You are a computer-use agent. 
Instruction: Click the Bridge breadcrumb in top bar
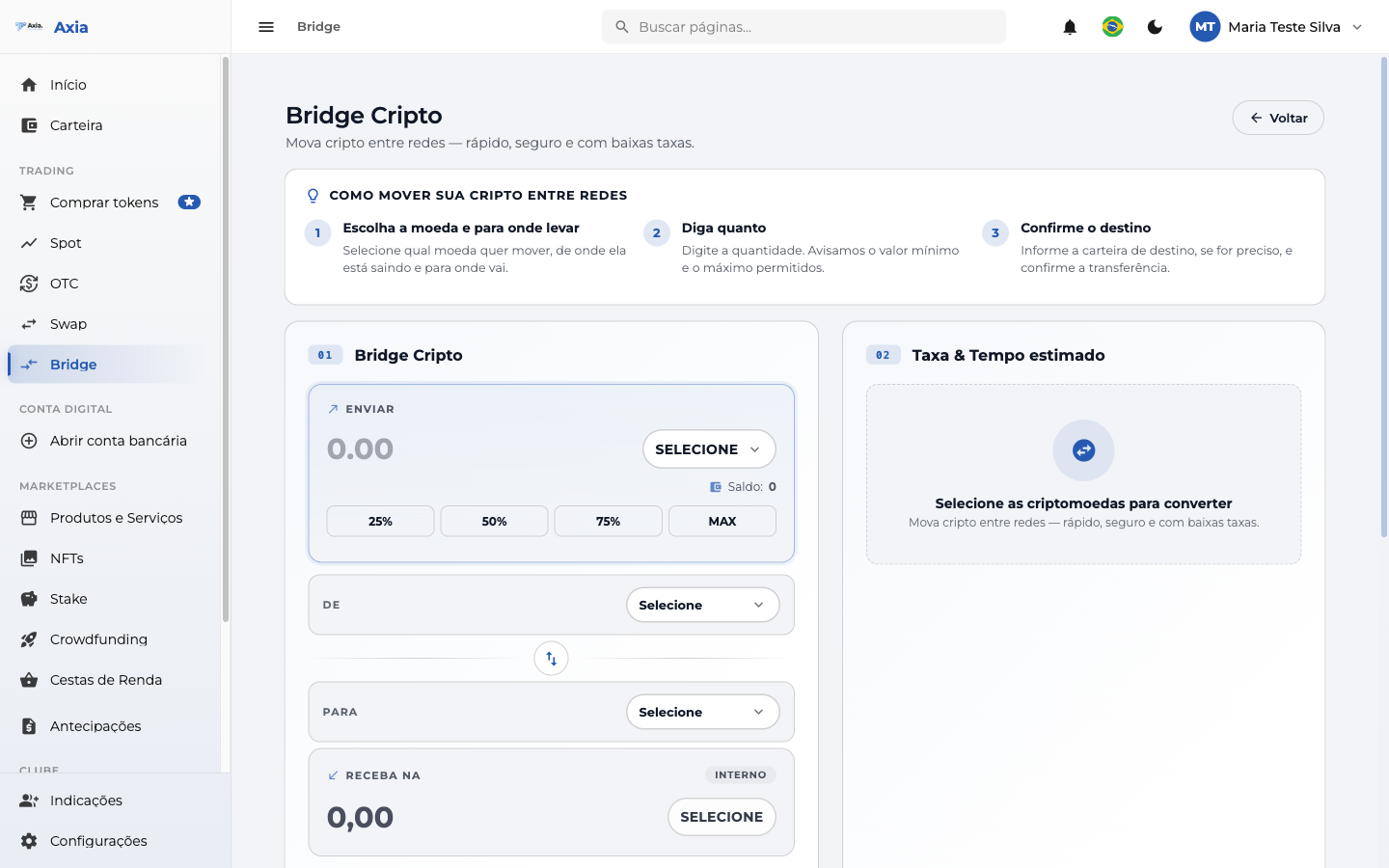pyautogui.click(x=318, y=27)
